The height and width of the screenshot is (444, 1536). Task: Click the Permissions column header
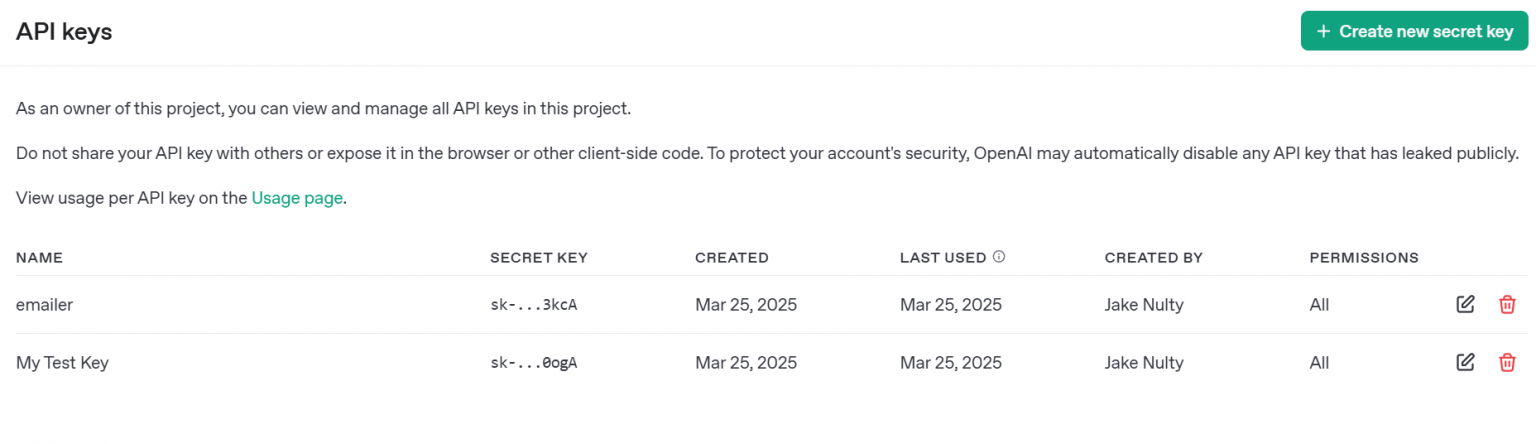pyautogui.click(x=1363, y=258)
